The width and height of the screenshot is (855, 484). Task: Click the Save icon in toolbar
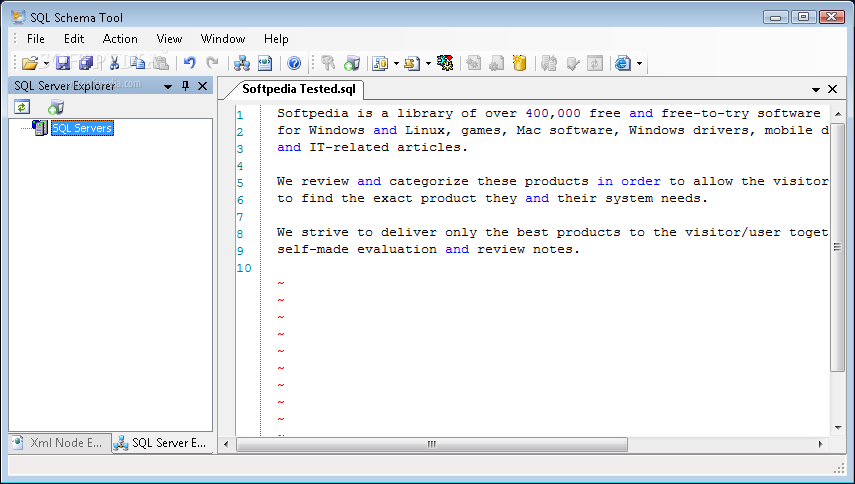[63, 63]
